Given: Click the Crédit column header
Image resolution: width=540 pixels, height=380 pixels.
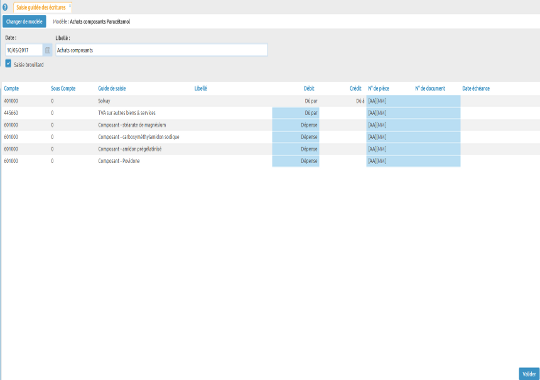Looking at the screenshot, I should click(x=355, y=89).
